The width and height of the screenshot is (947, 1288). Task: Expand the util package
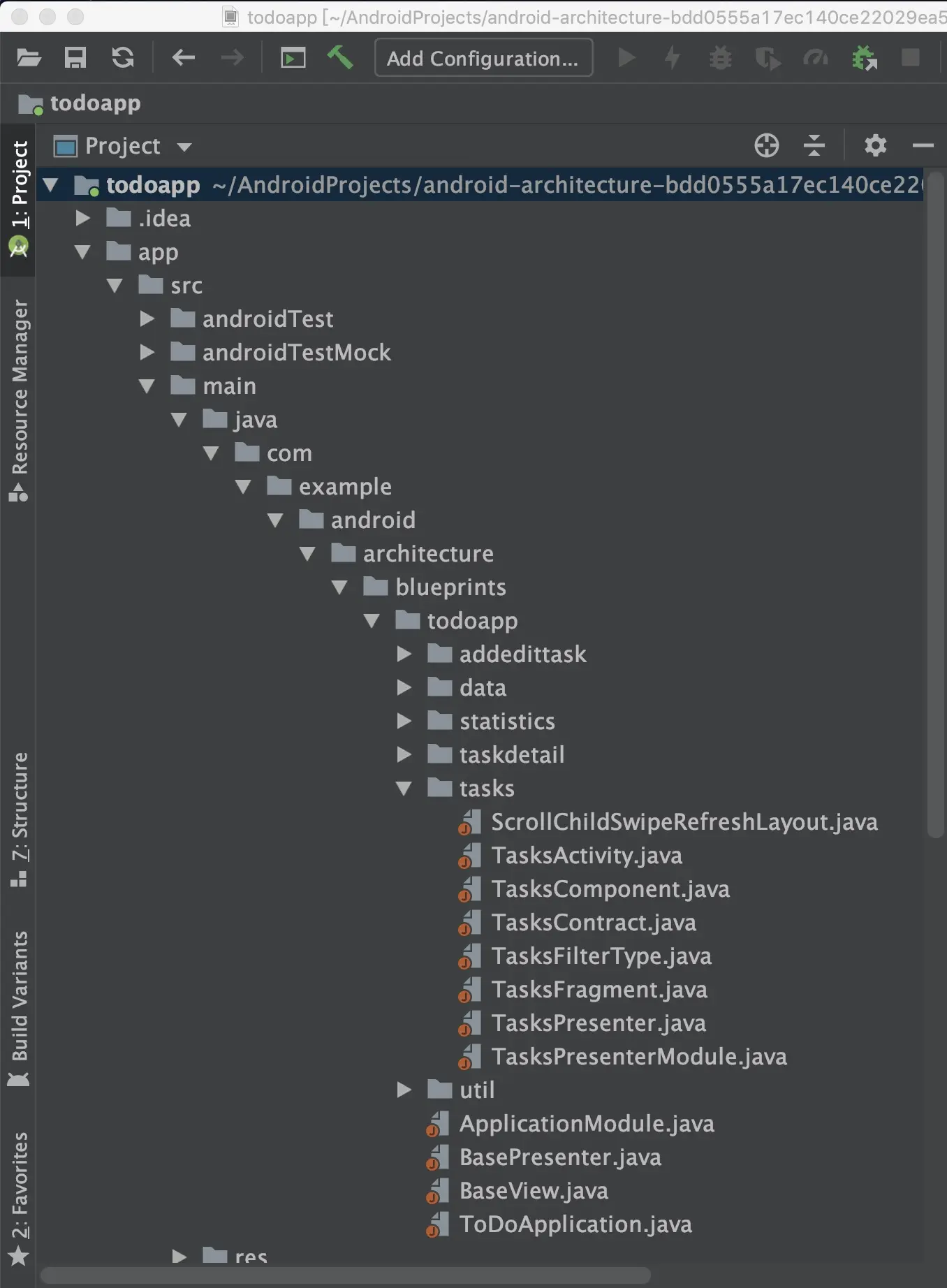coord(404,1090)
